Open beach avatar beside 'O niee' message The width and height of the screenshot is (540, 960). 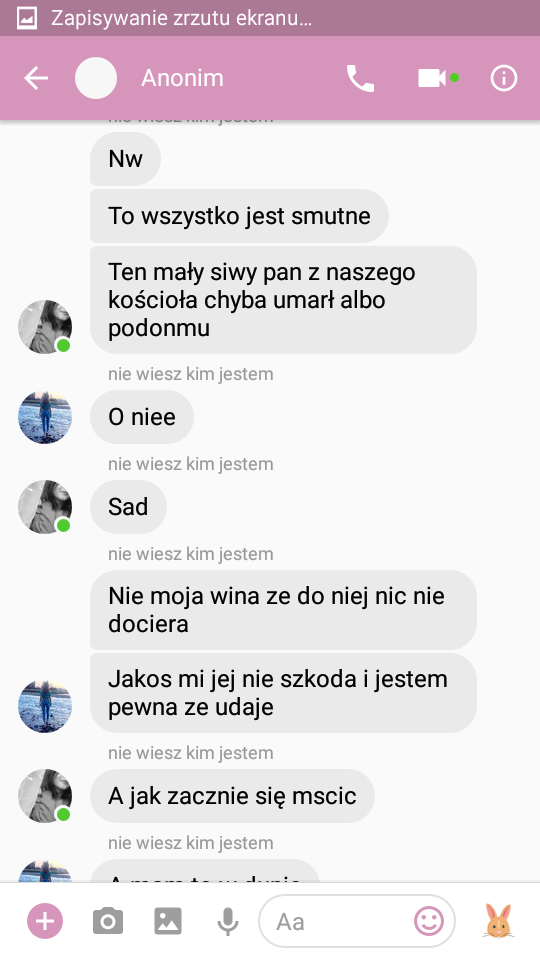pos(45,417)
